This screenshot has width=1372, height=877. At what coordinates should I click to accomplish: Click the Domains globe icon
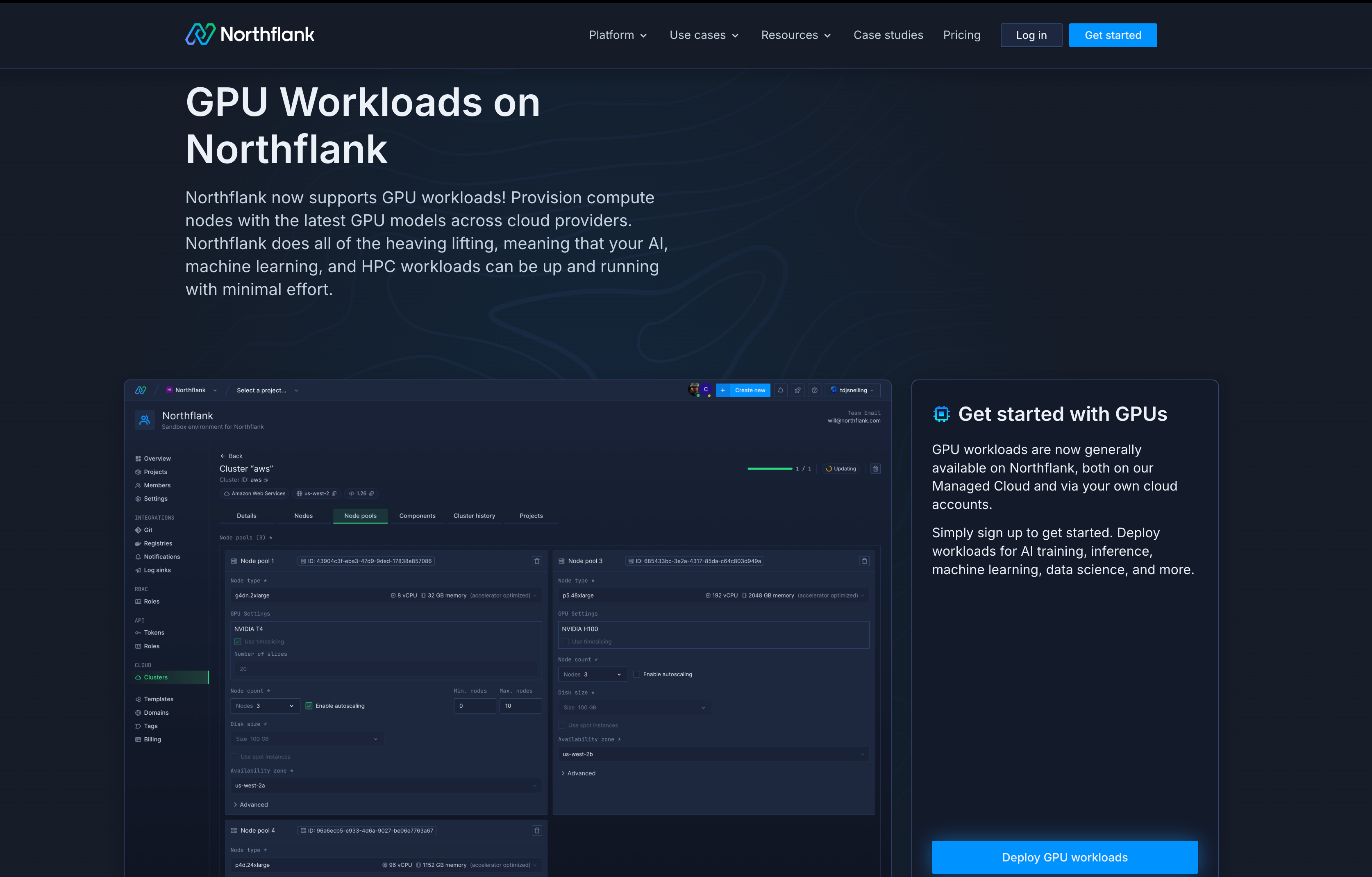[x=138, y=713]
